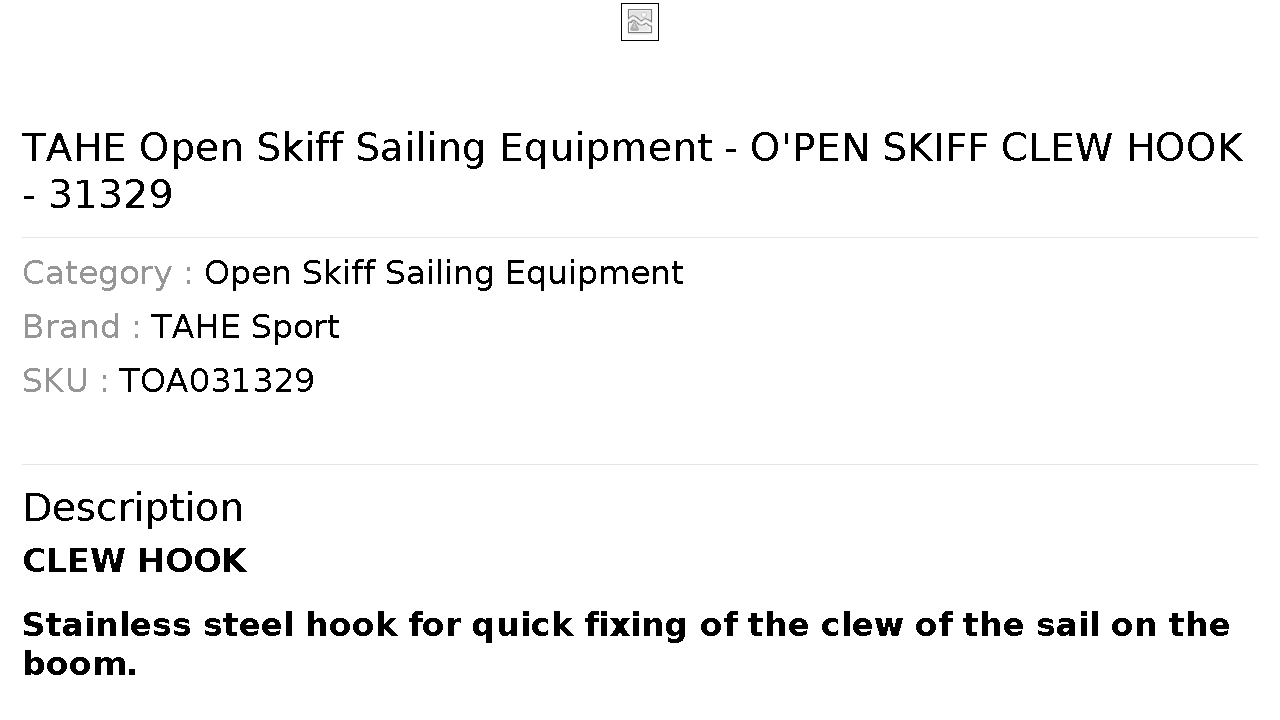Click "steel hook" in the bold description

300,625
